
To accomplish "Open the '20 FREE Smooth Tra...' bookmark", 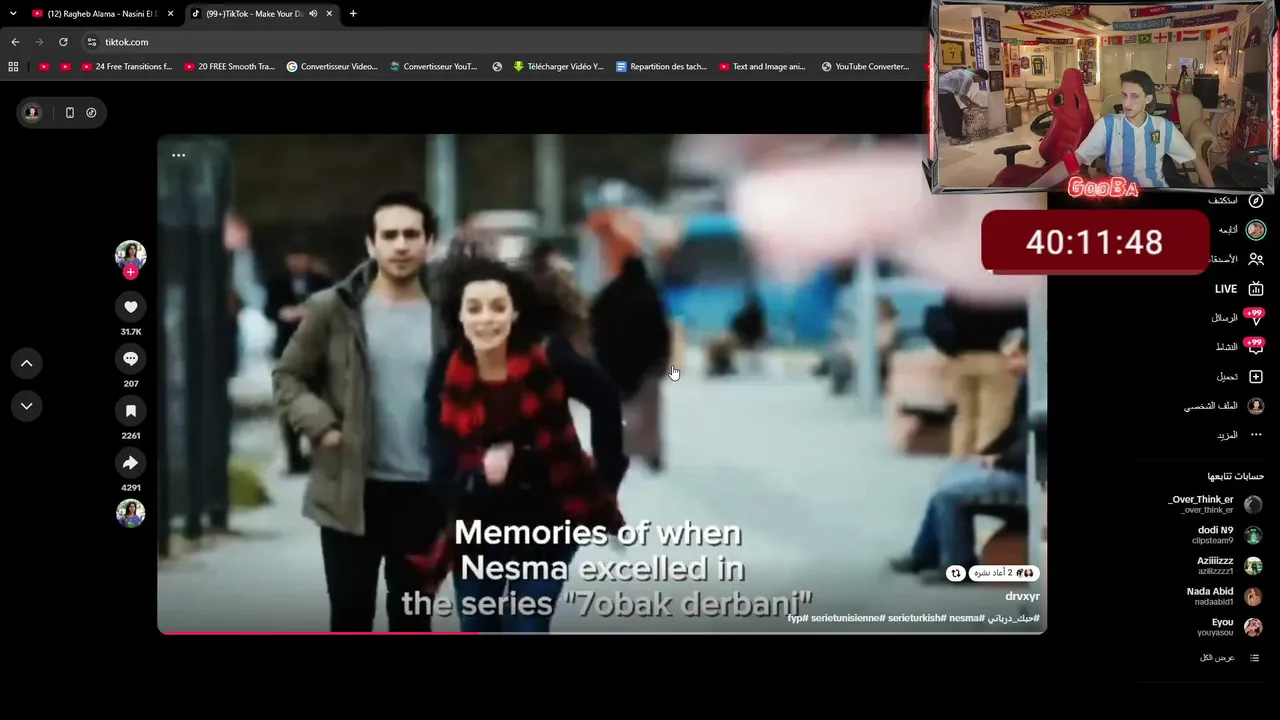I will click(x=229, y=67).
